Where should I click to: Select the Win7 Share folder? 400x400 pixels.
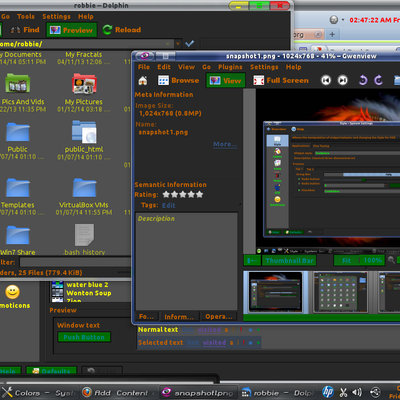pyautogui.click(x=18, y=235)
